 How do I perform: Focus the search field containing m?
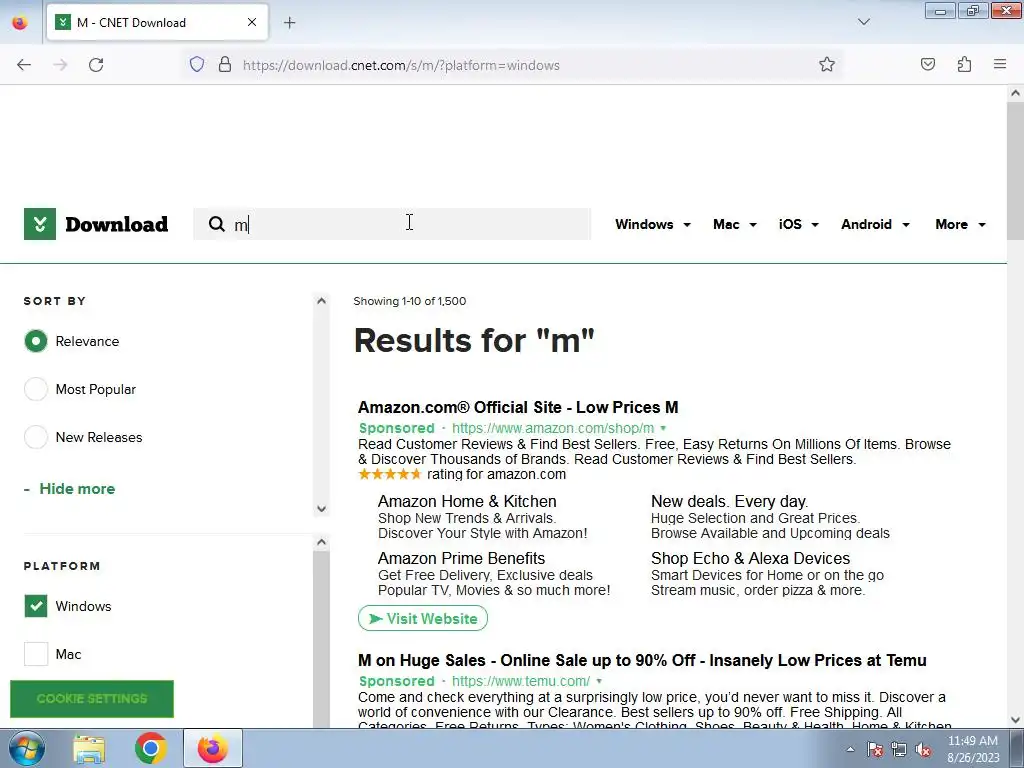(392, 224)
